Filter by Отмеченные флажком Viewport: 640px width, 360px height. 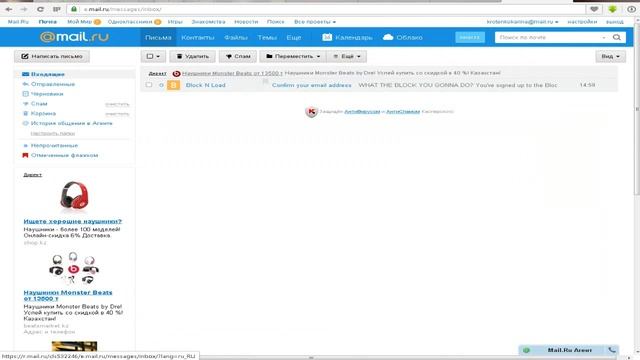(64, 155)
